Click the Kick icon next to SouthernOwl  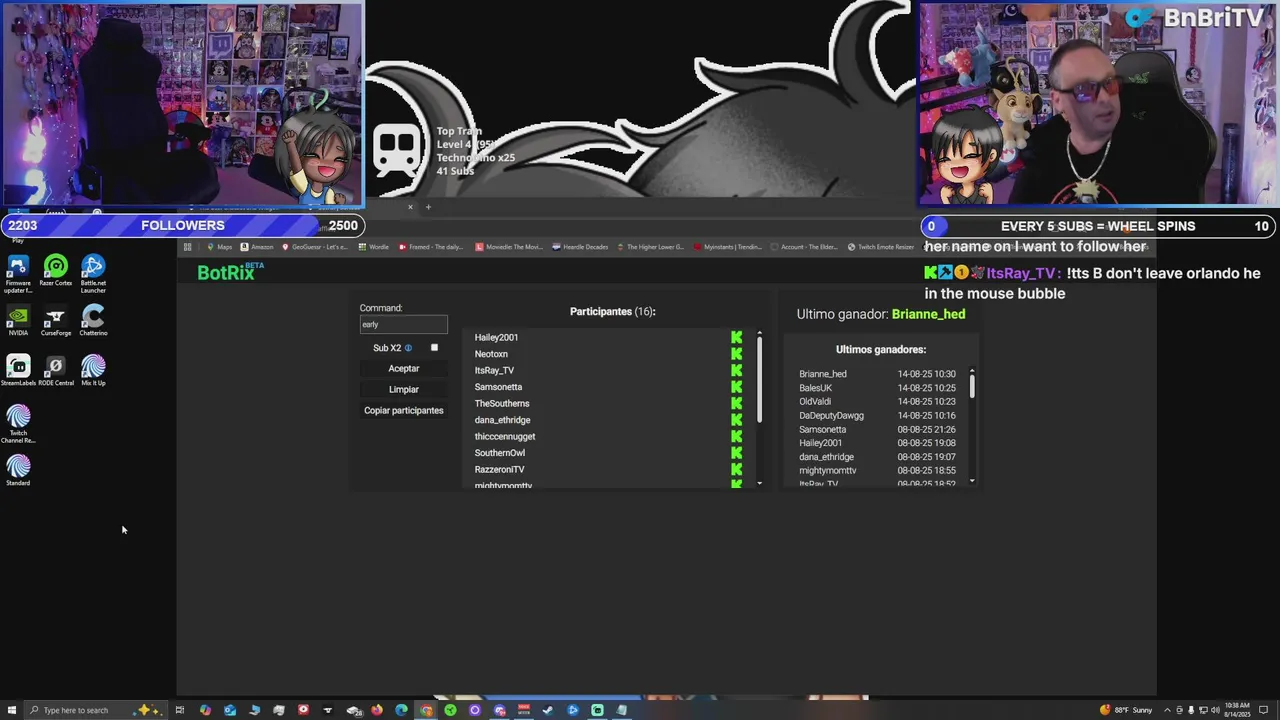tap(737, 453)
